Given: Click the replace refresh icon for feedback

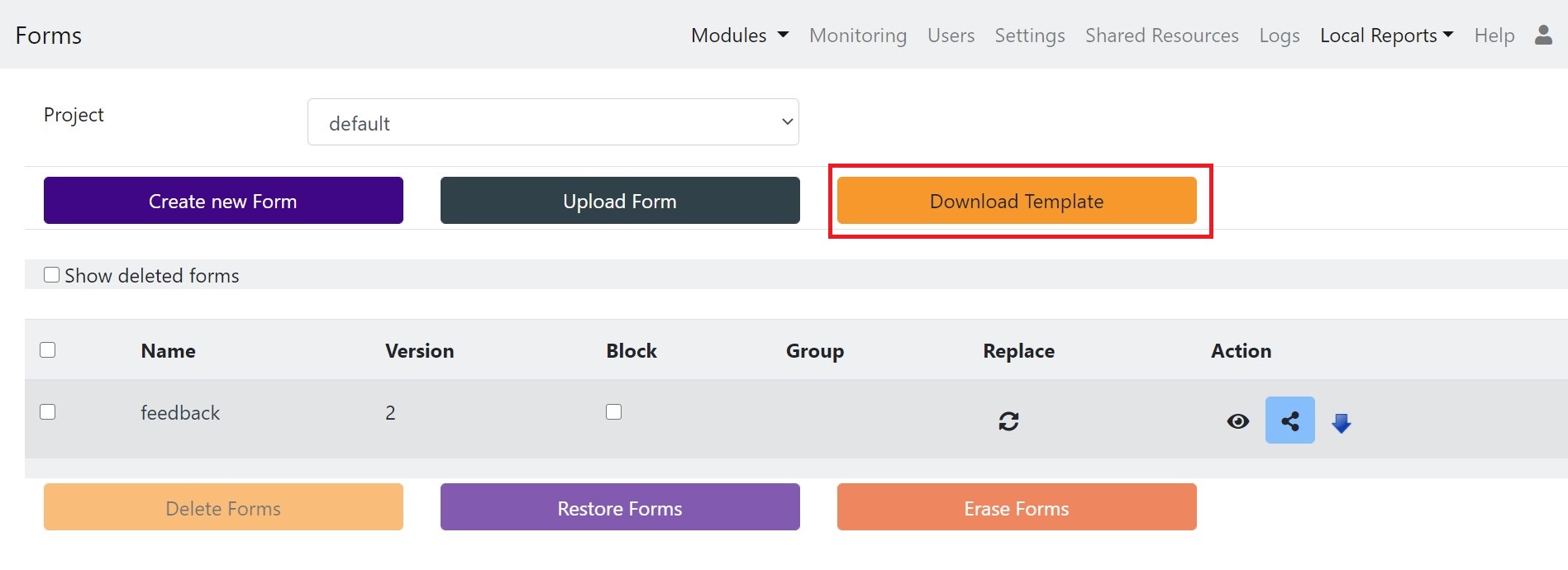Looking at the screenshot, I should (x=1008, y=421).
